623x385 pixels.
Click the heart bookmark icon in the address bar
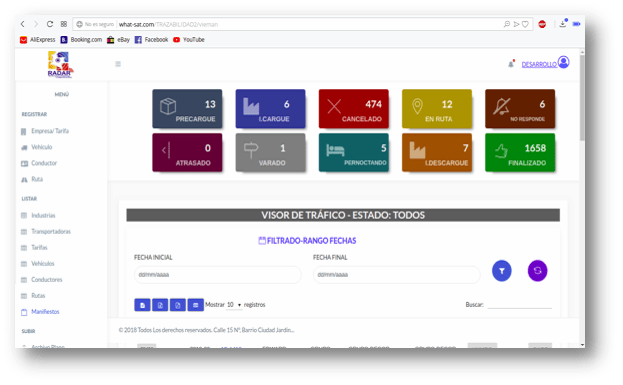tap(525, 24)
